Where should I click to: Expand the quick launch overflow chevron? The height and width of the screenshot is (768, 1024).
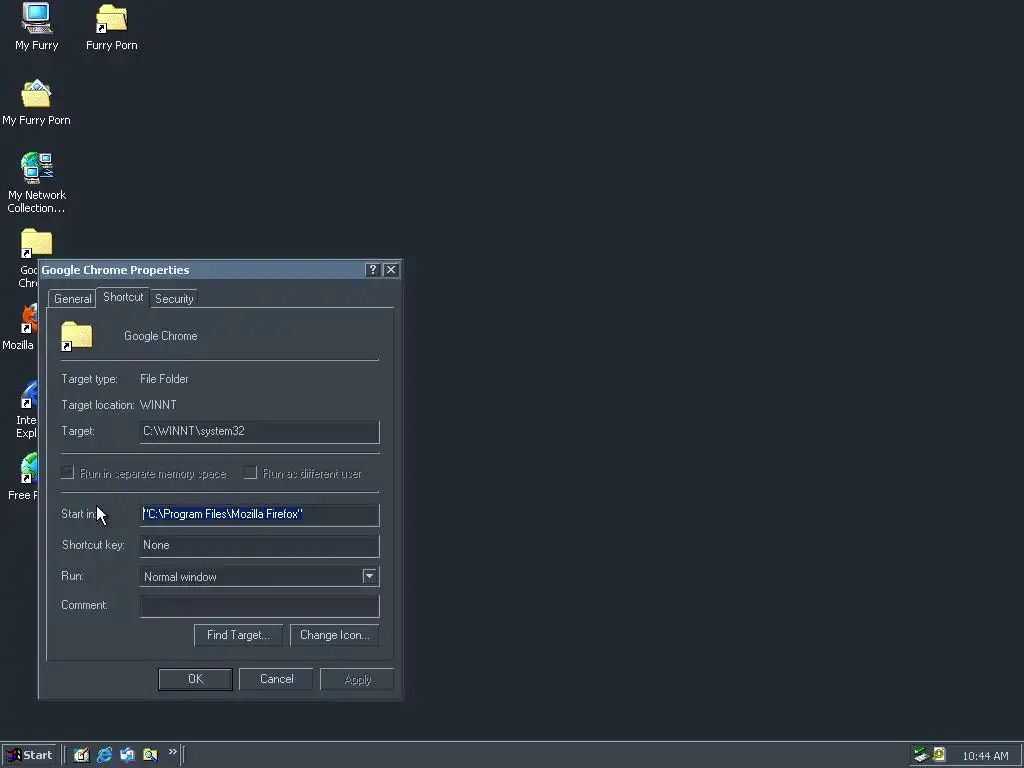[172, 752]
